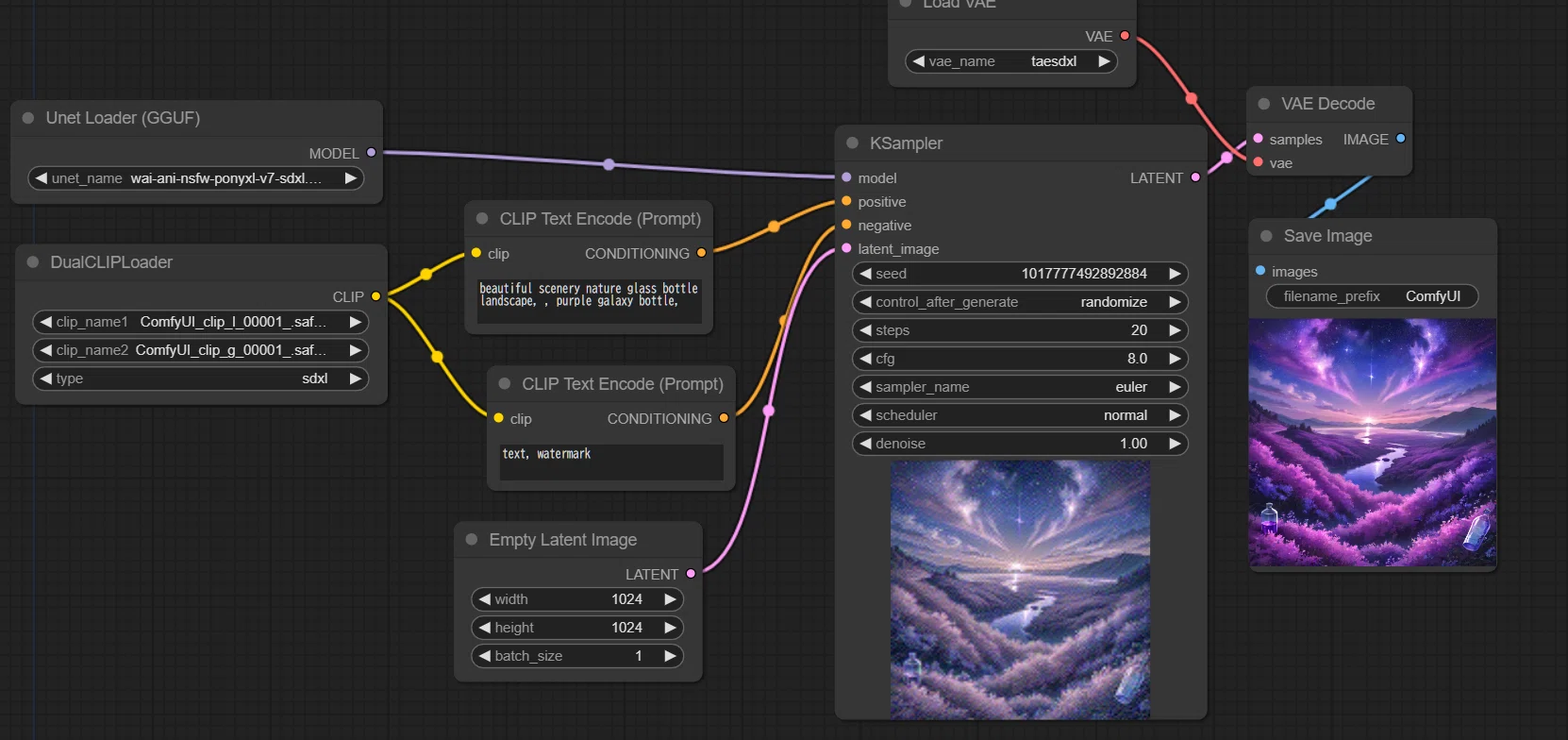Open the sampler_name euler dropdown
Screen dimensions: 1568x740
(1020, 387)
